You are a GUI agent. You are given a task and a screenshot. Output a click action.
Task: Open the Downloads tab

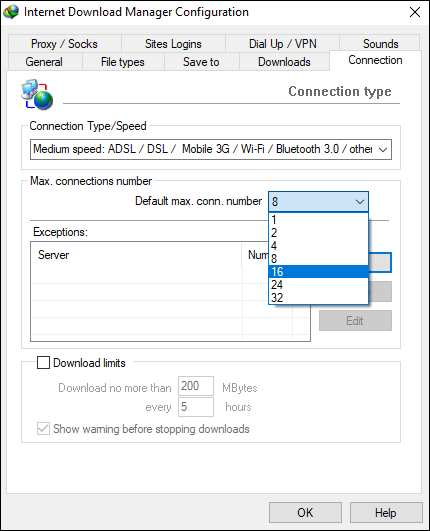[284, 62]
